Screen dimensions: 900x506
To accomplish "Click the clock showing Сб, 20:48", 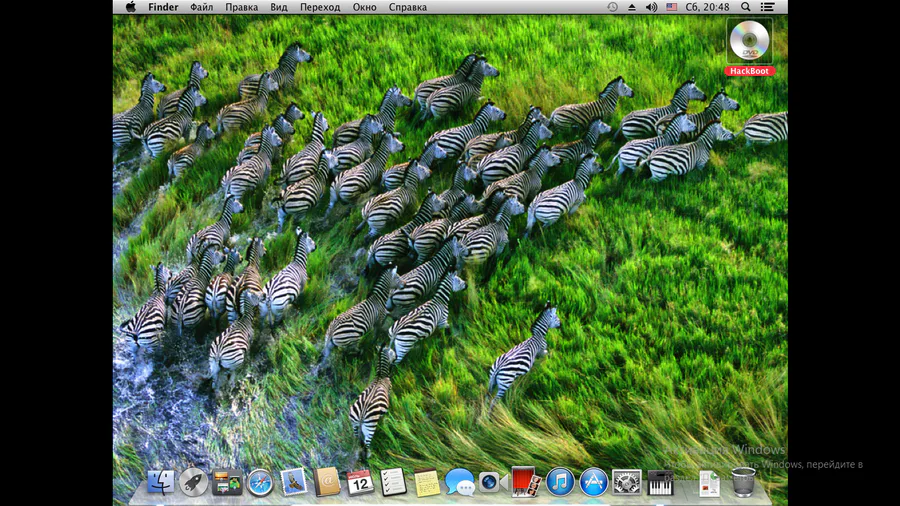I will pyautogui.click(x=707, y=7).
